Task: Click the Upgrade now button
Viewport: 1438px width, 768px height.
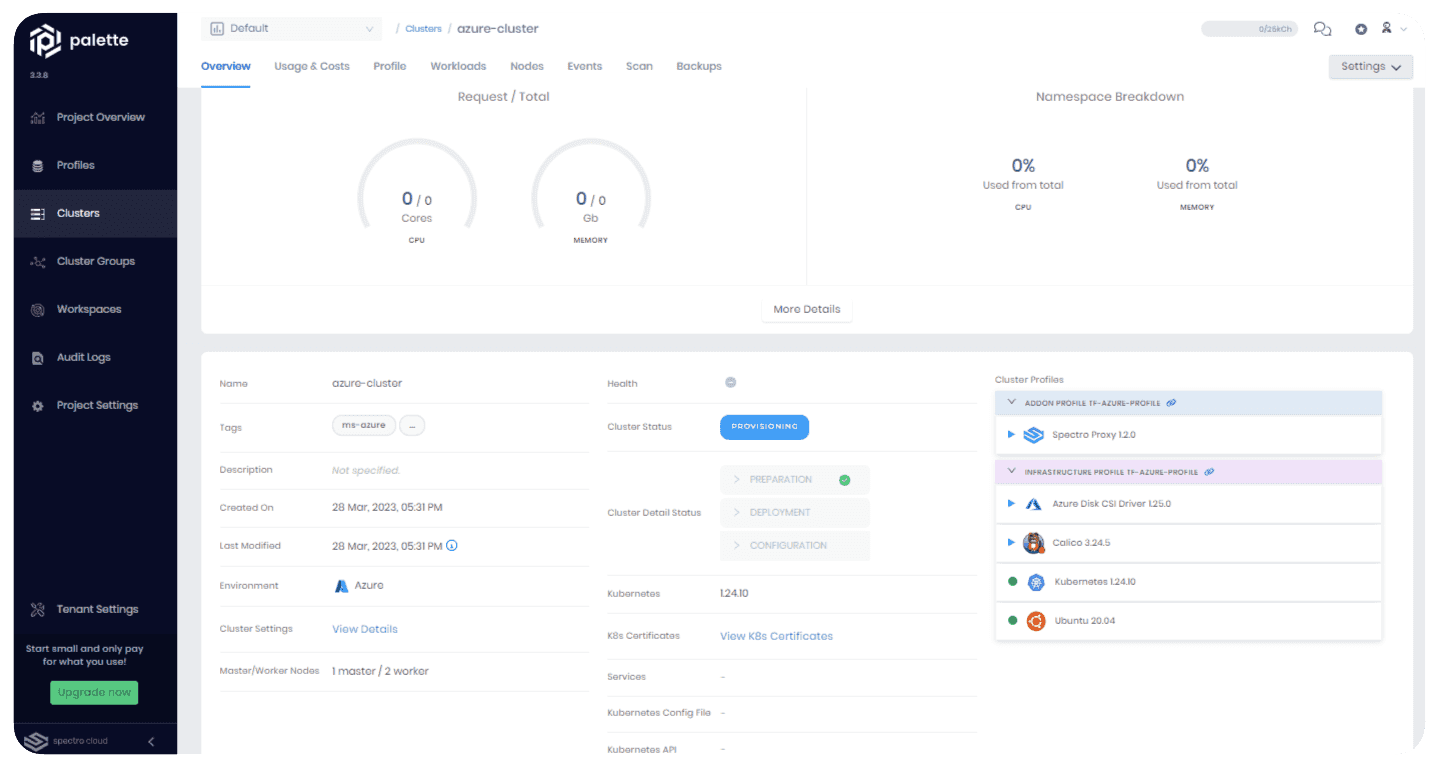Action: (94, 693)
